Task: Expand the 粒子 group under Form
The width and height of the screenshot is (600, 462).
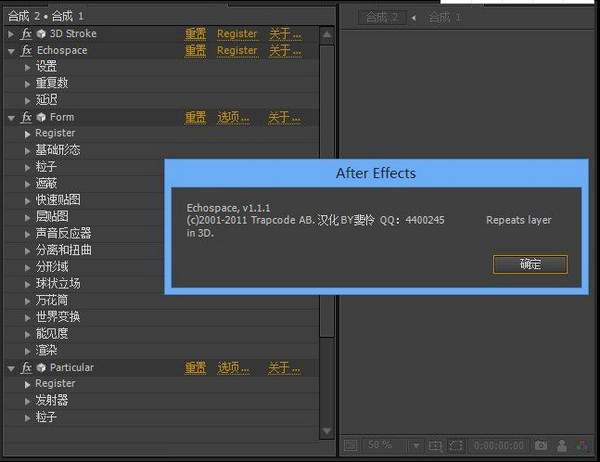Action: click(28, 168)
